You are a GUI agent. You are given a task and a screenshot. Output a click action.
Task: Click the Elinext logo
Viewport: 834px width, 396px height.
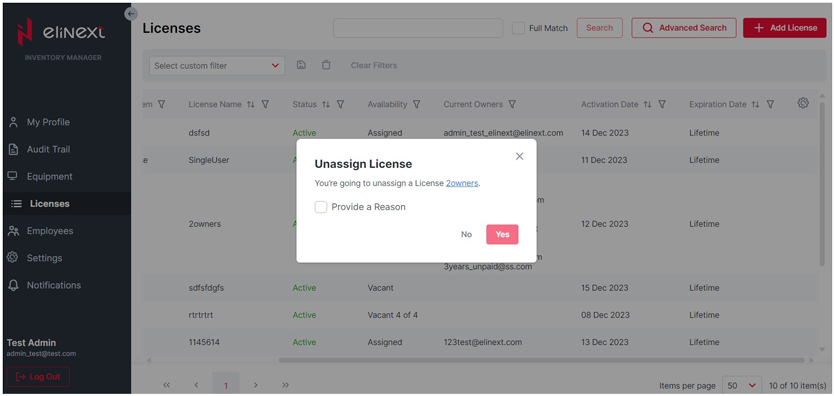pos(61,32)
